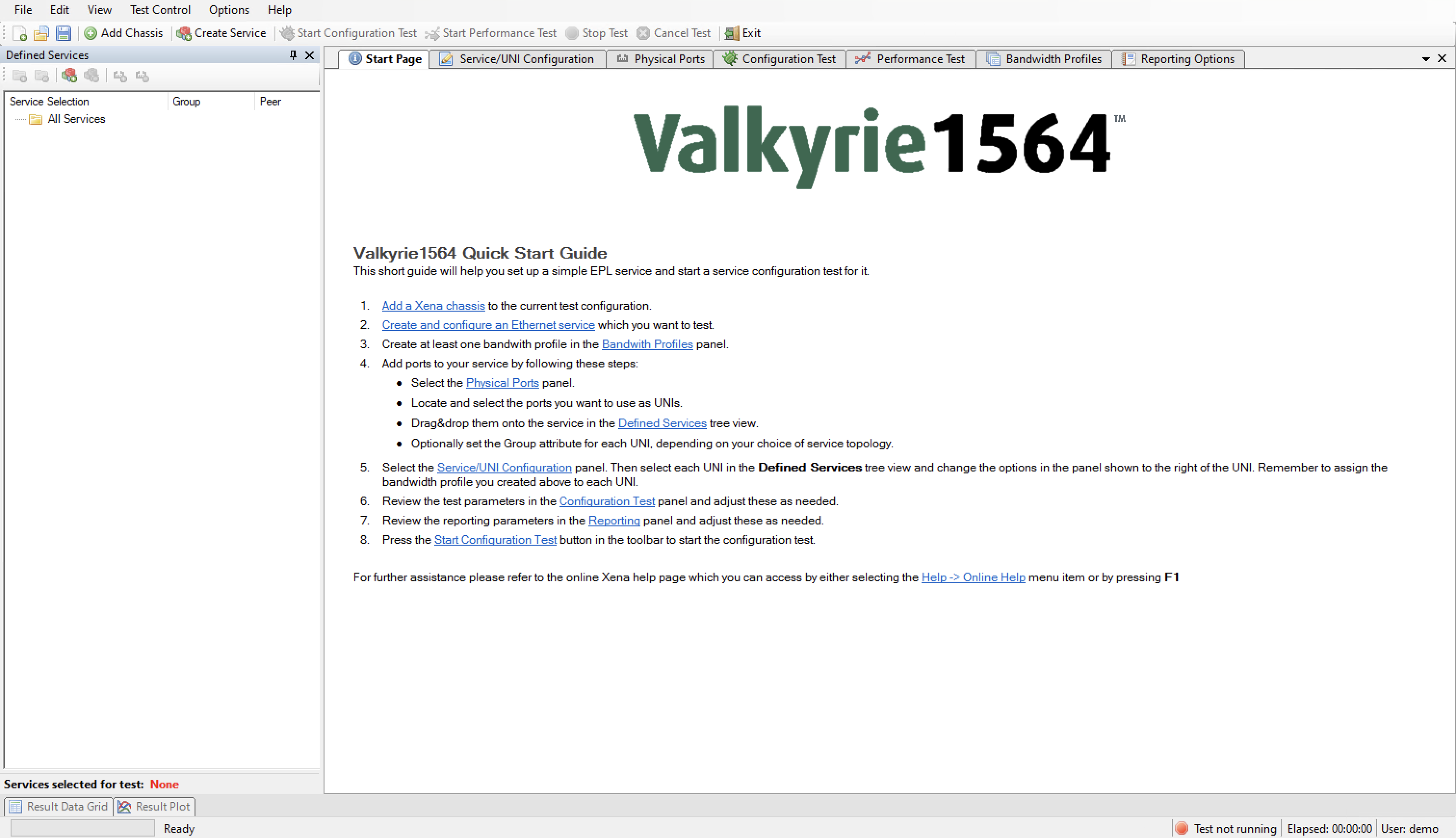Switch to the Configuration Test tab
Screen dimensions: 1456x838
(x=780, y=59)
